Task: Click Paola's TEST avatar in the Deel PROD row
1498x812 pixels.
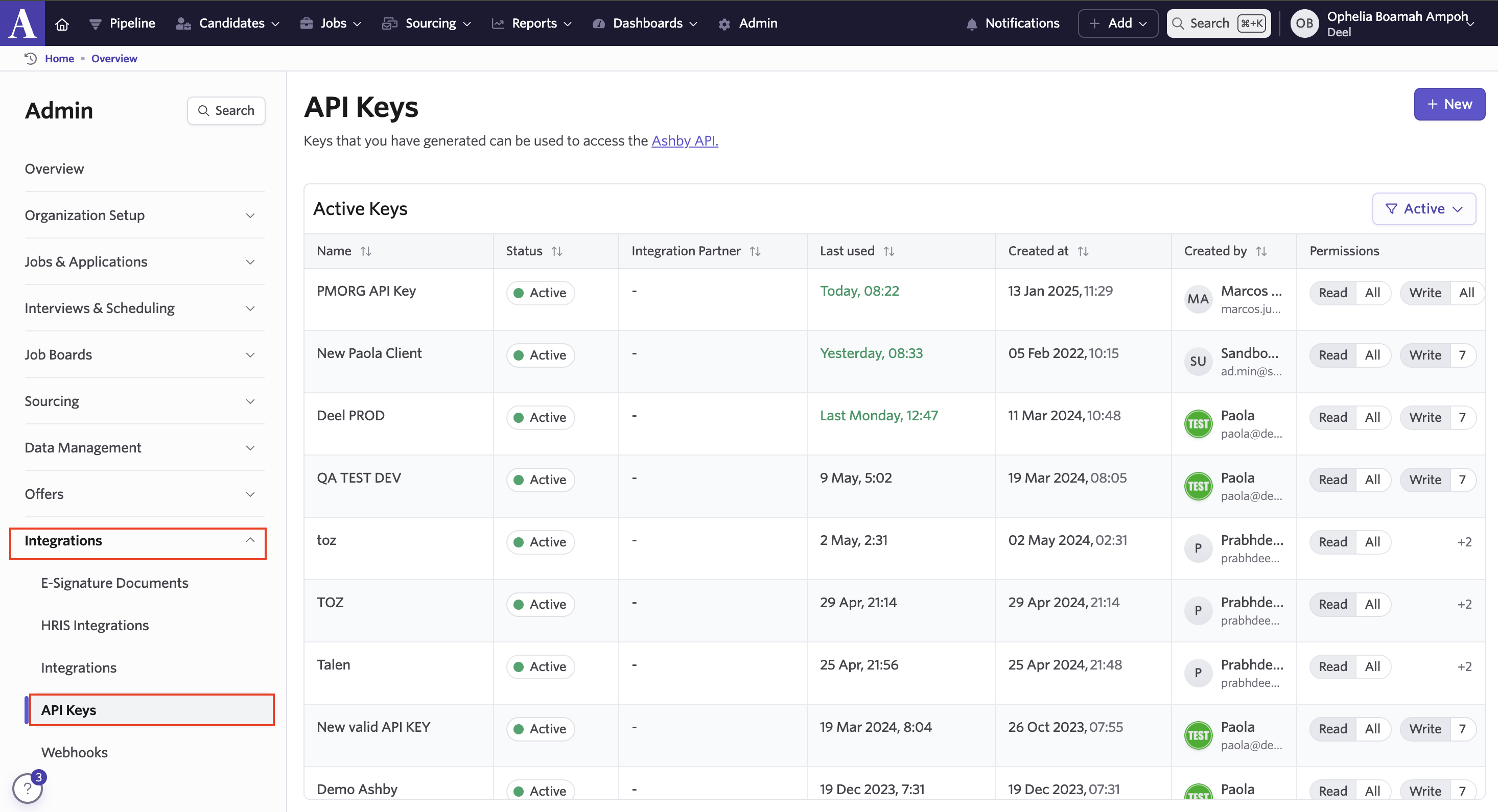Action: point(1198,424)
